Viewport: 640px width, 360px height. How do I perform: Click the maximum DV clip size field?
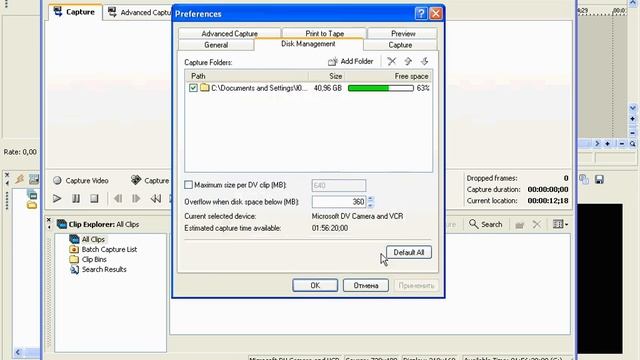click(x=339, y=185)
